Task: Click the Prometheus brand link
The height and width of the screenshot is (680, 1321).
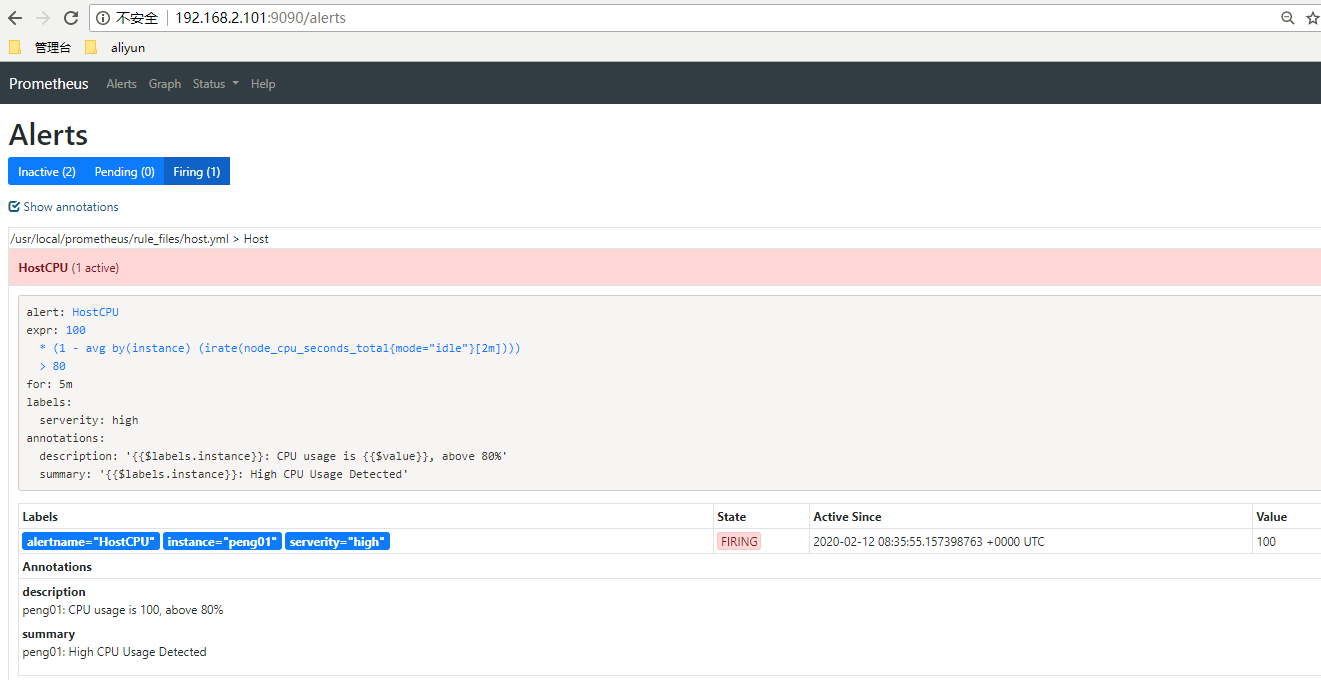Action: tap(49, 84)
